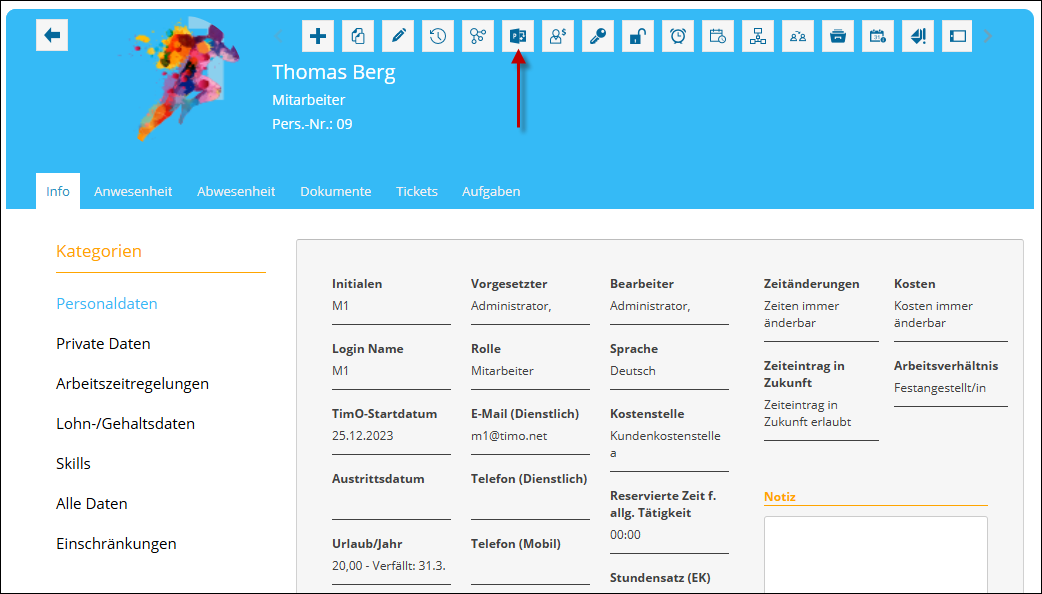This screenshot has width=1042, height=594.
Task: Click the key icon in toolbar
Action: (598, 36)
